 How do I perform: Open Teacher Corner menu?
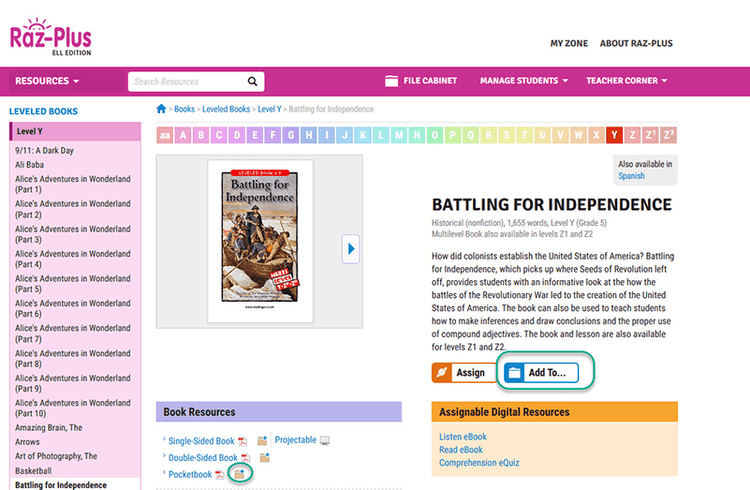(627, 81)
